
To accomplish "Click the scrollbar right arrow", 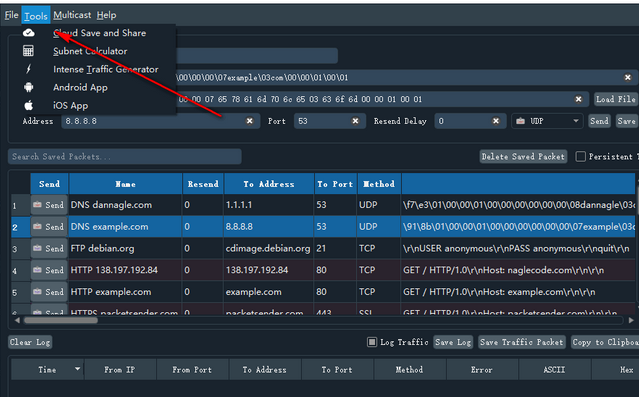I will click(631, 320).
